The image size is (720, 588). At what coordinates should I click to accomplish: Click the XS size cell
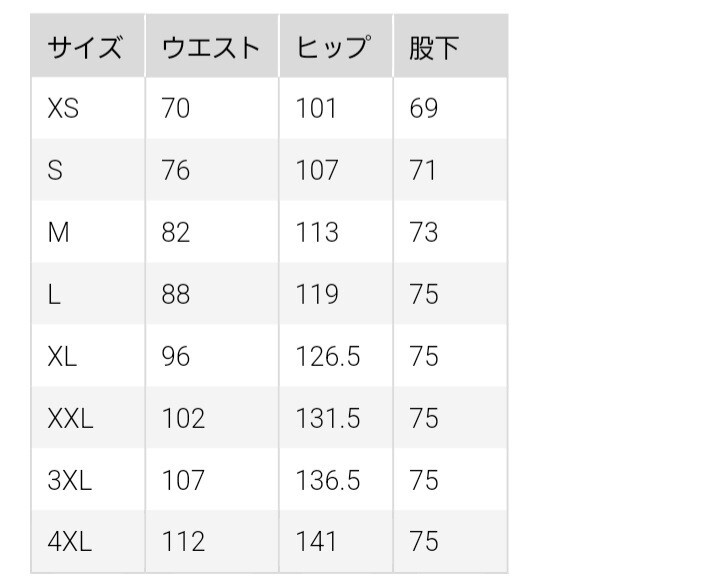tap(62, 108)
